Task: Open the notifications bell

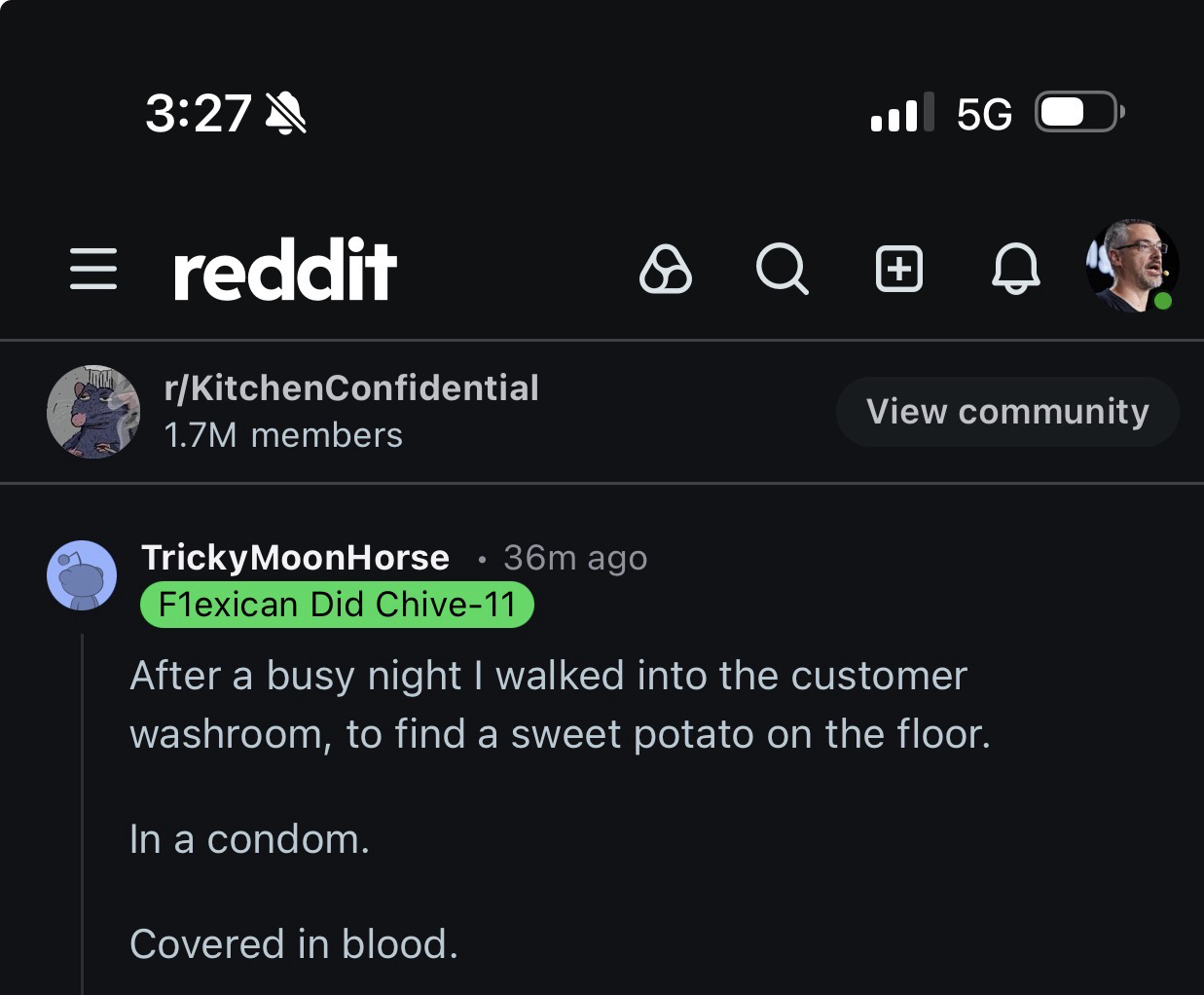Action: point(1015,269)
